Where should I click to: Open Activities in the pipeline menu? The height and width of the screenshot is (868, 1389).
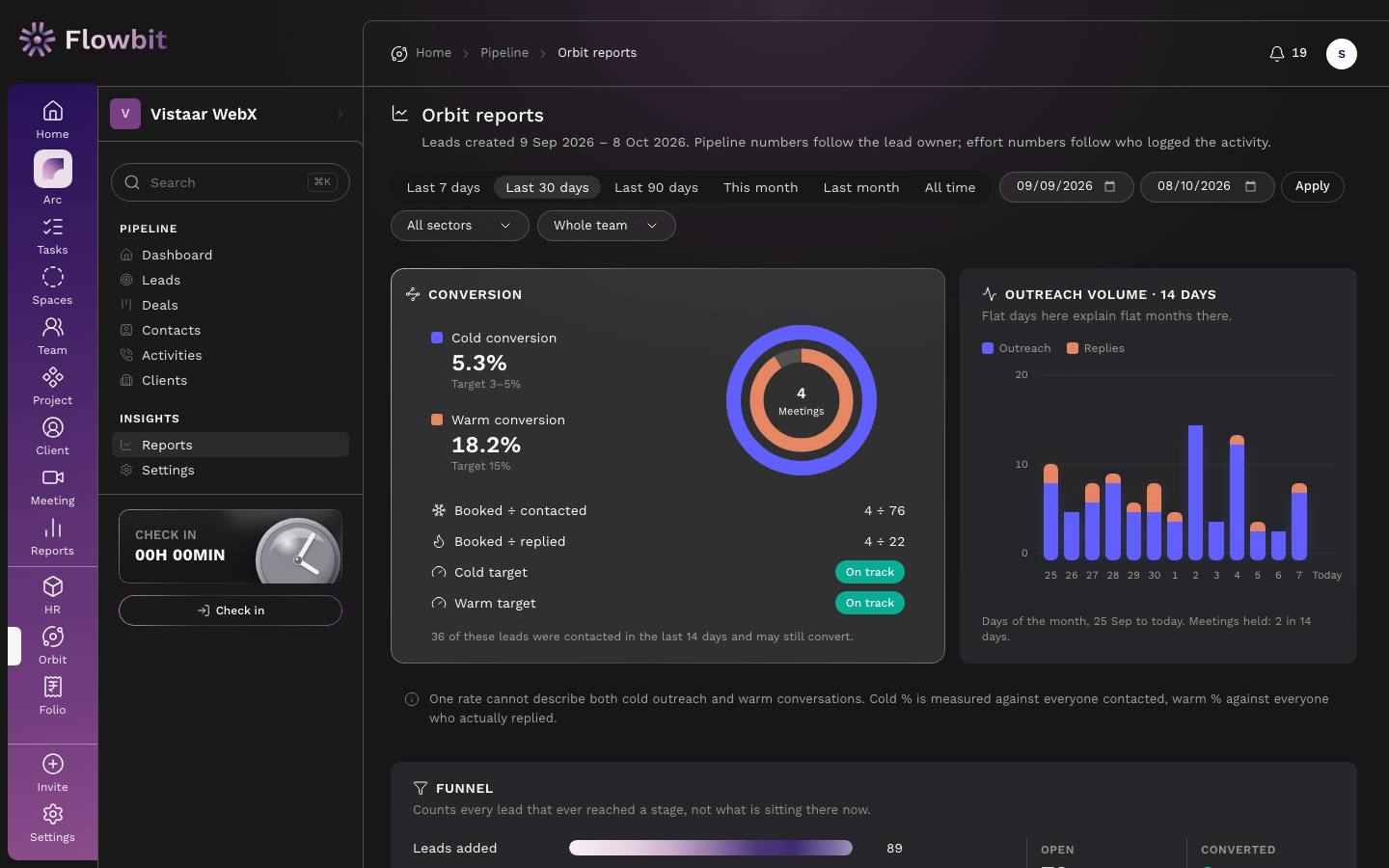[231, 355]
